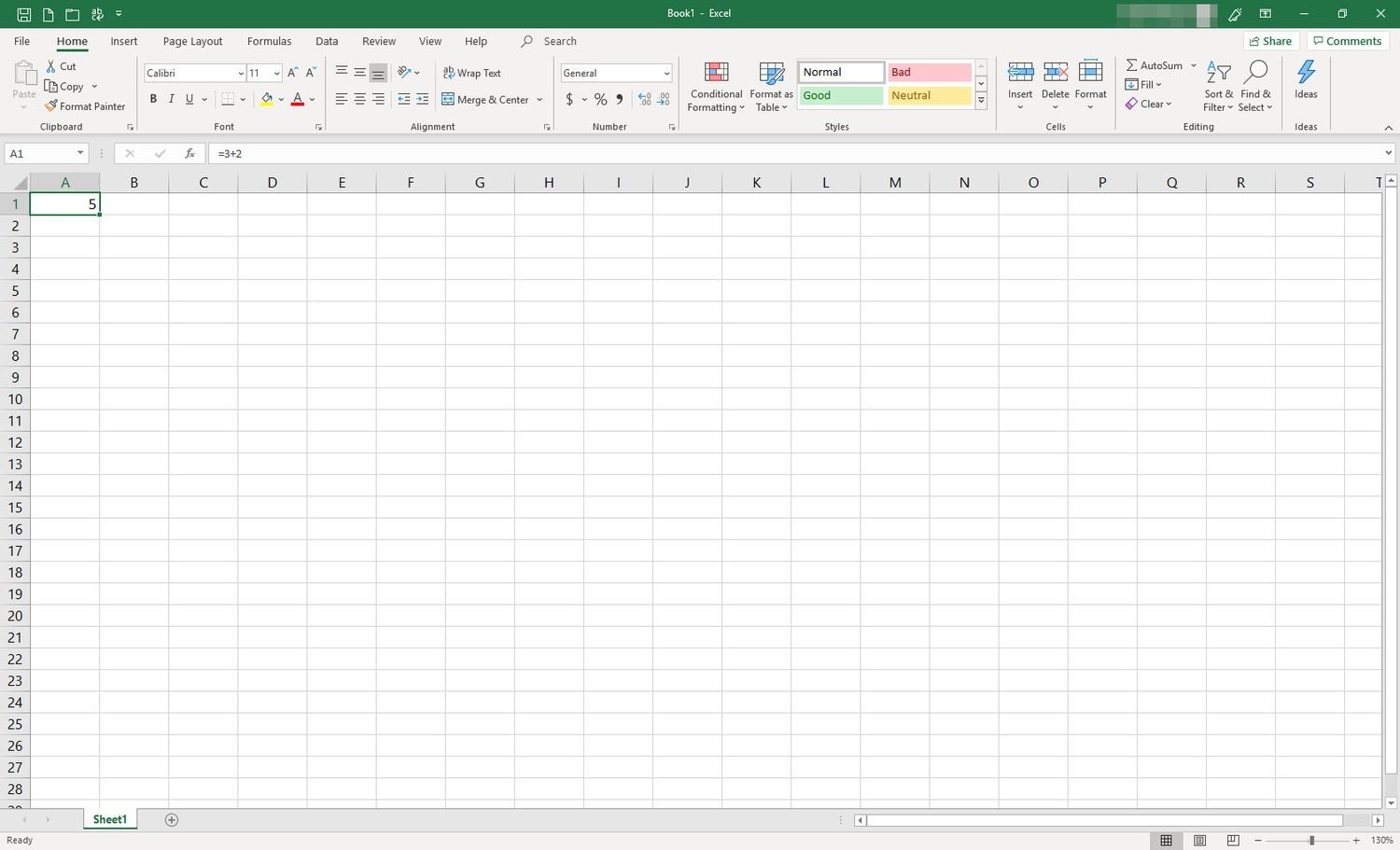The width and height of the screenshot is (1400, 850).
Task: Open the Ideas pane
Action: pos(1306,84)
